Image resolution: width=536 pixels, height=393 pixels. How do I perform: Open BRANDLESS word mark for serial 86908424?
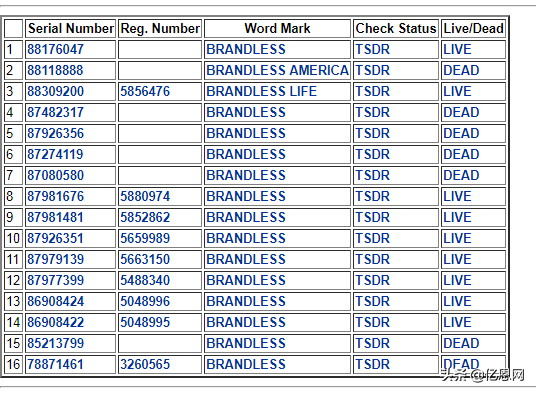pos(246,302)
